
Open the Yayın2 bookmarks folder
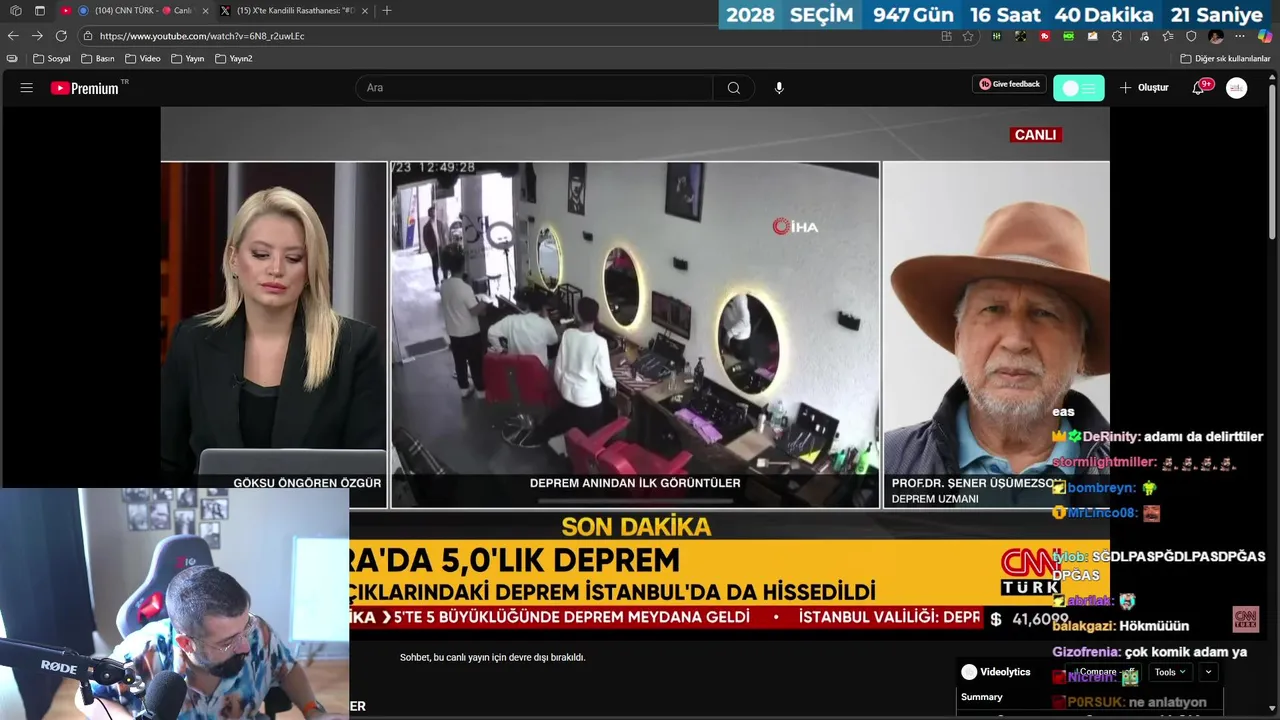click(234, 59)
